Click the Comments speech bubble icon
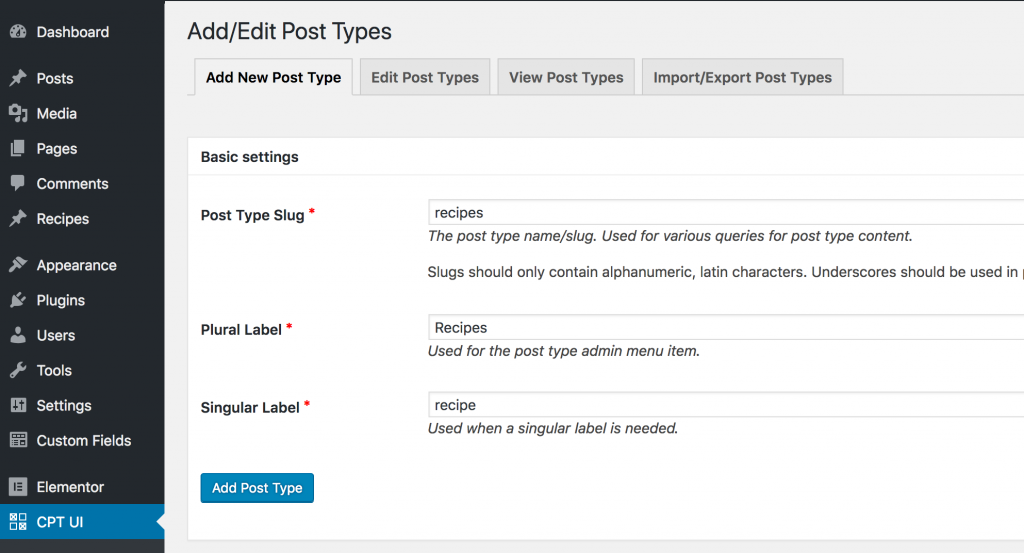Screen dimensions: 1024x553 coord(17,184)
